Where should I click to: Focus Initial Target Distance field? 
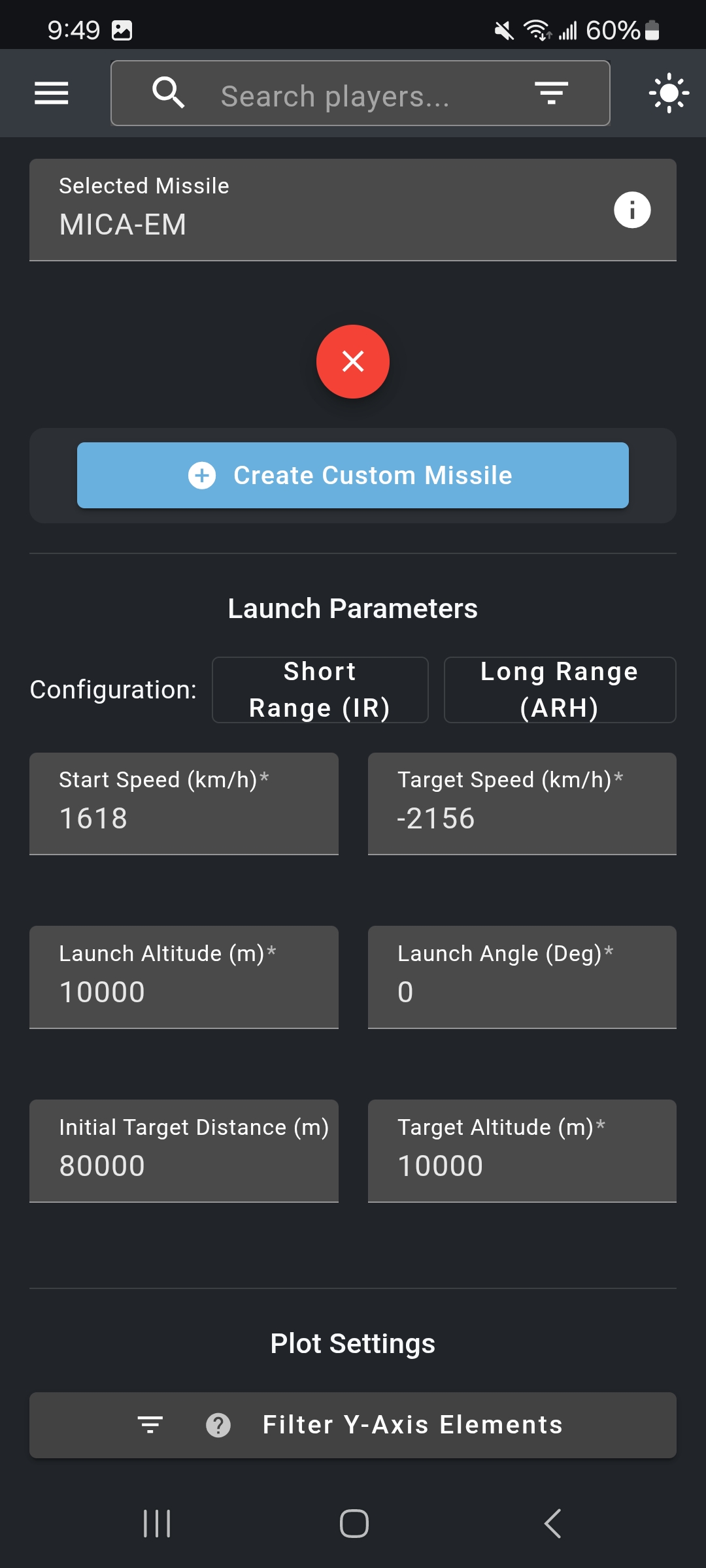pyautogui.click(x=184, y=1151)
